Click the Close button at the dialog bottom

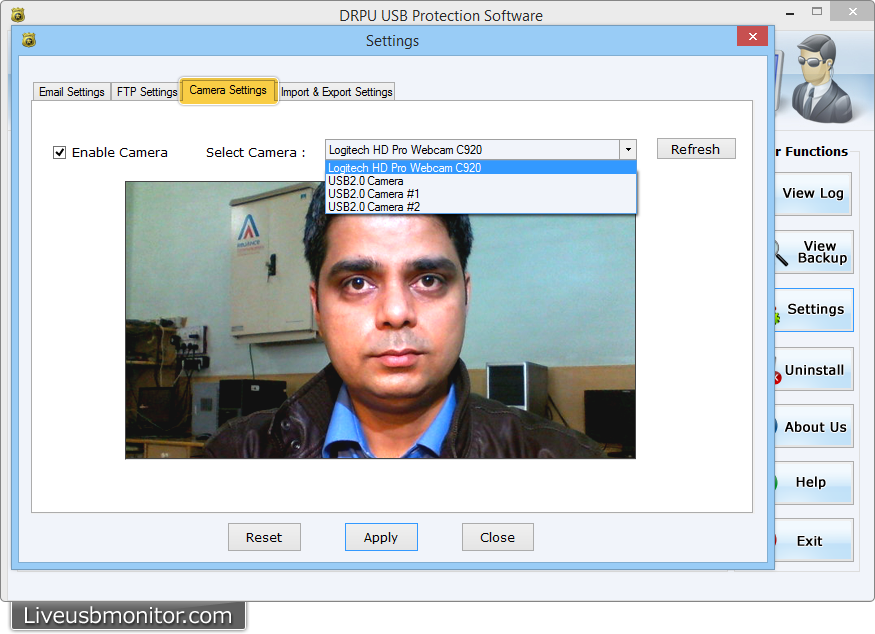[x=498, y=537]
